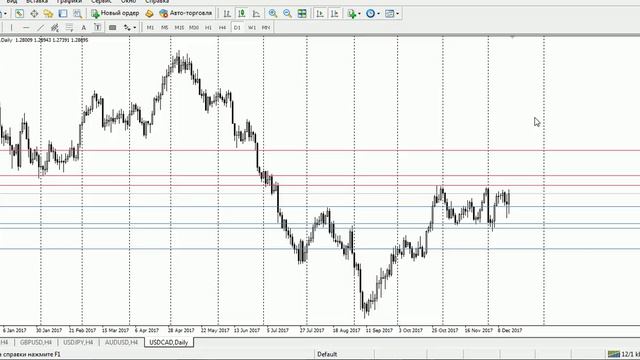Open the Сервис menu
The width and height of the screenshot is (640, 360).
coord(101,2)
